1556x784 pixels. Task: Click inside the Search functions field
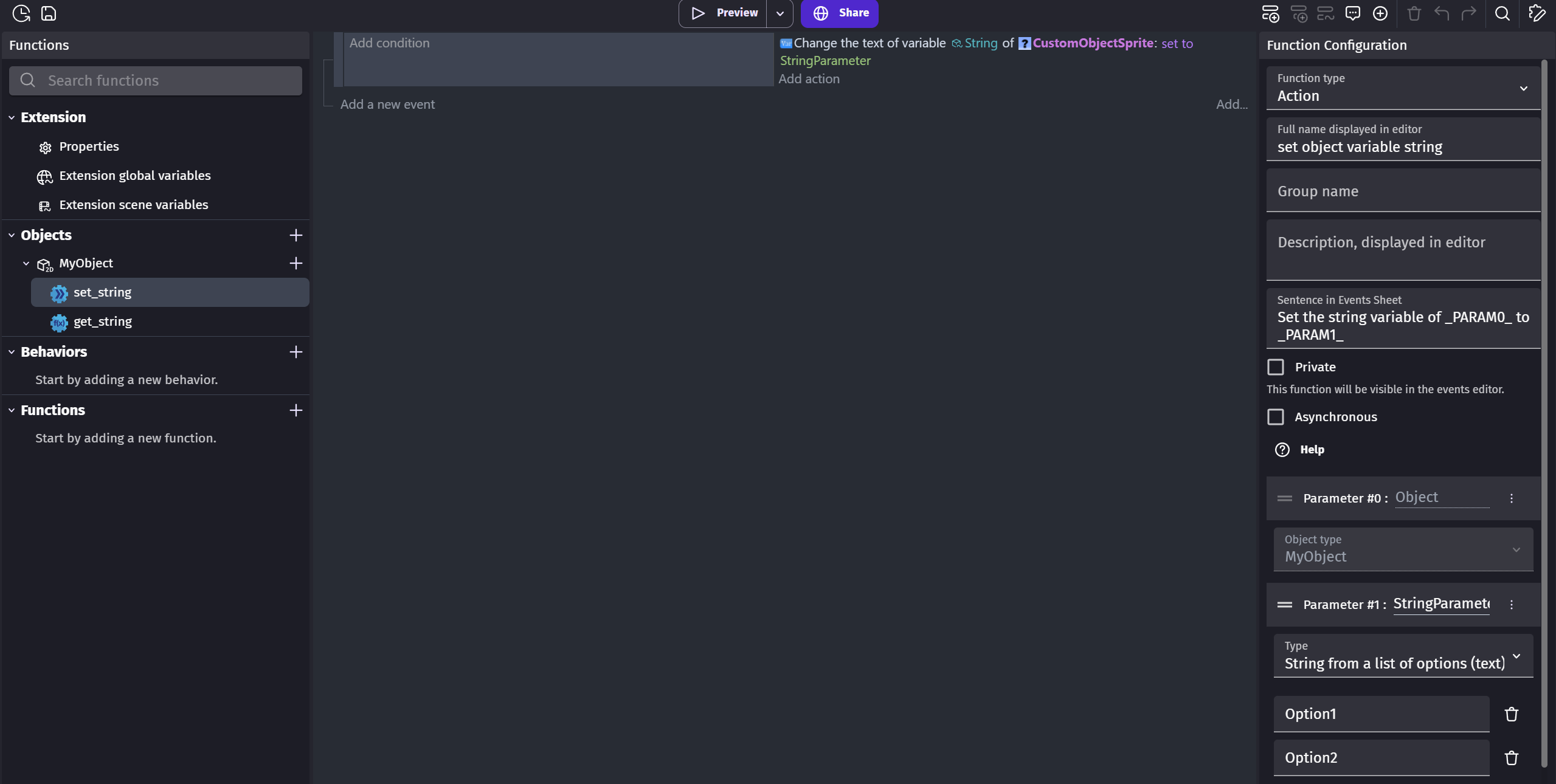click(155, 80)
